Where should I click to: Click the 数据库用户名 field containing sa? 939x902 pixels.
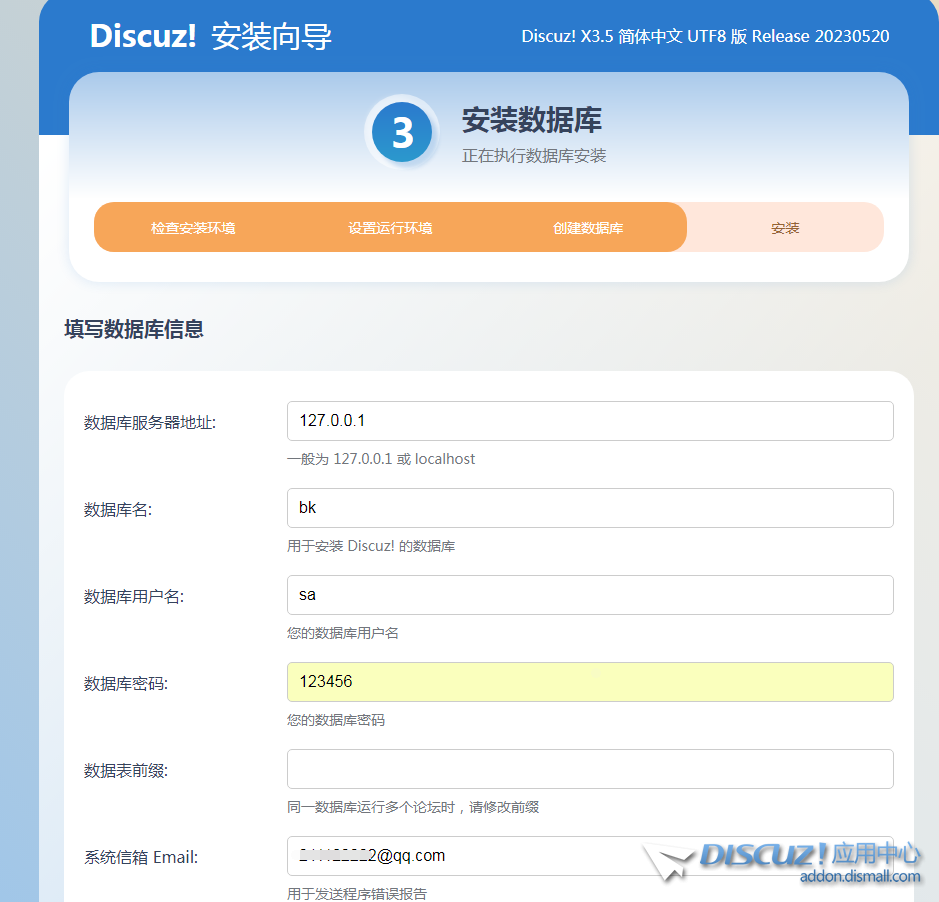click(x=589, y=595)
